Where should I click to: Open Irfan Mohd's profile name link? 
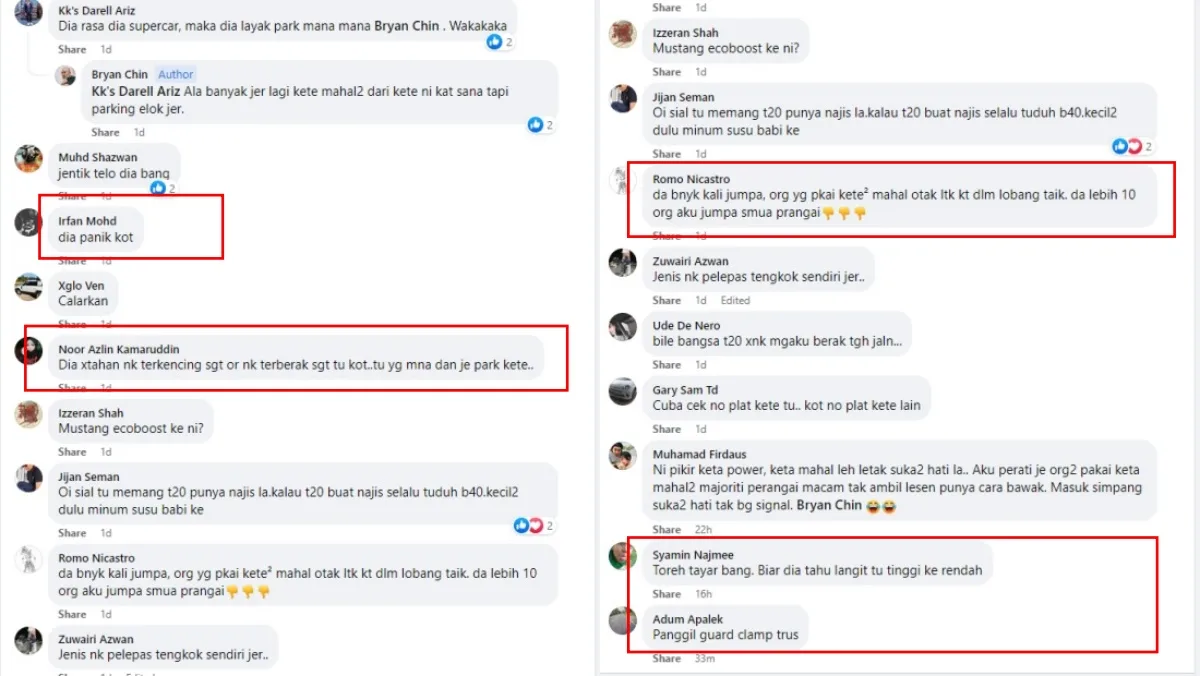coord(87,221)
